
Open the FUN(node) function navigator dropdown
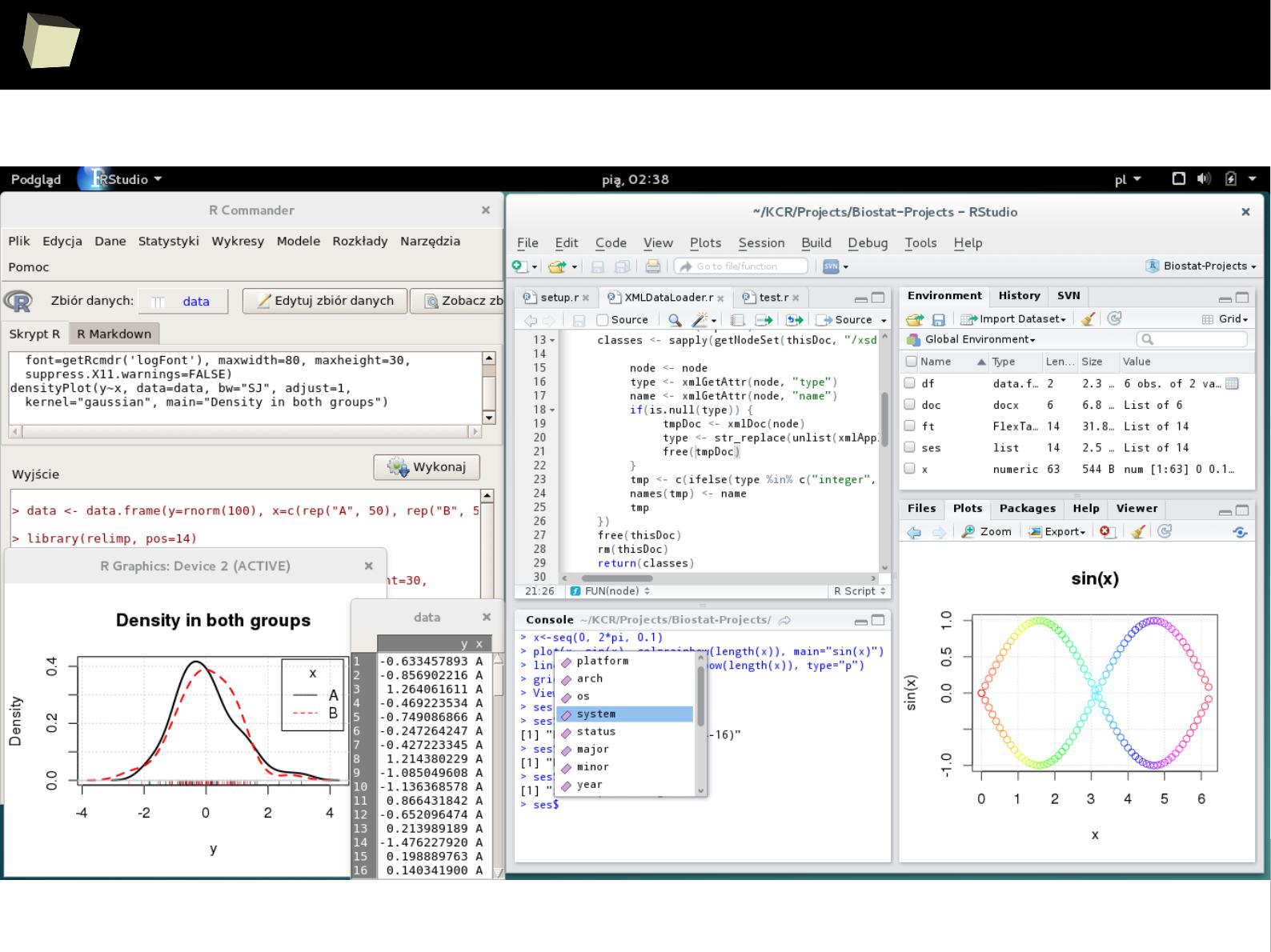(x=611, y=591)
